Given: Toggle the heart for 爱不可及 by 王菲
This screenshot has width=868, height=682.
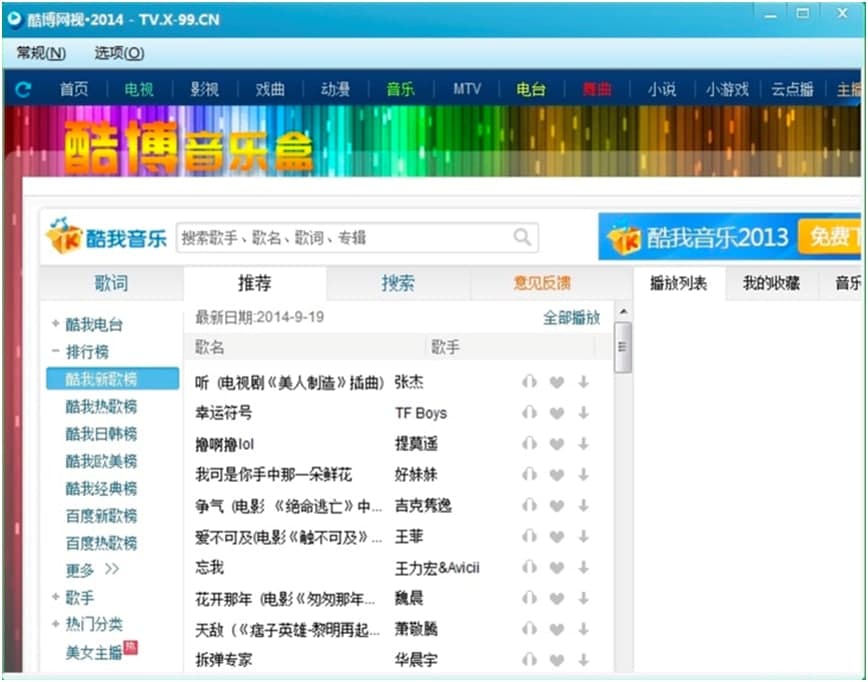Looking at the screenshot, I should pos(557,537).
